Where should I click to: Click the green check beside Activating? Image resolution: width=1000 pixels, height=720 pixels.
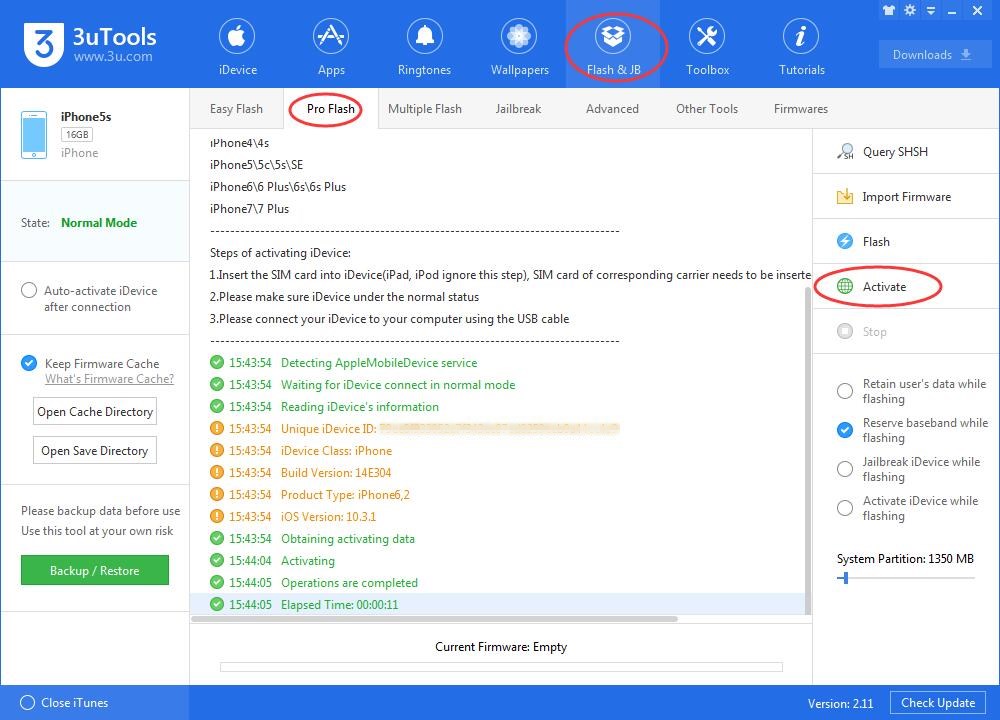(x=217, y=561)
